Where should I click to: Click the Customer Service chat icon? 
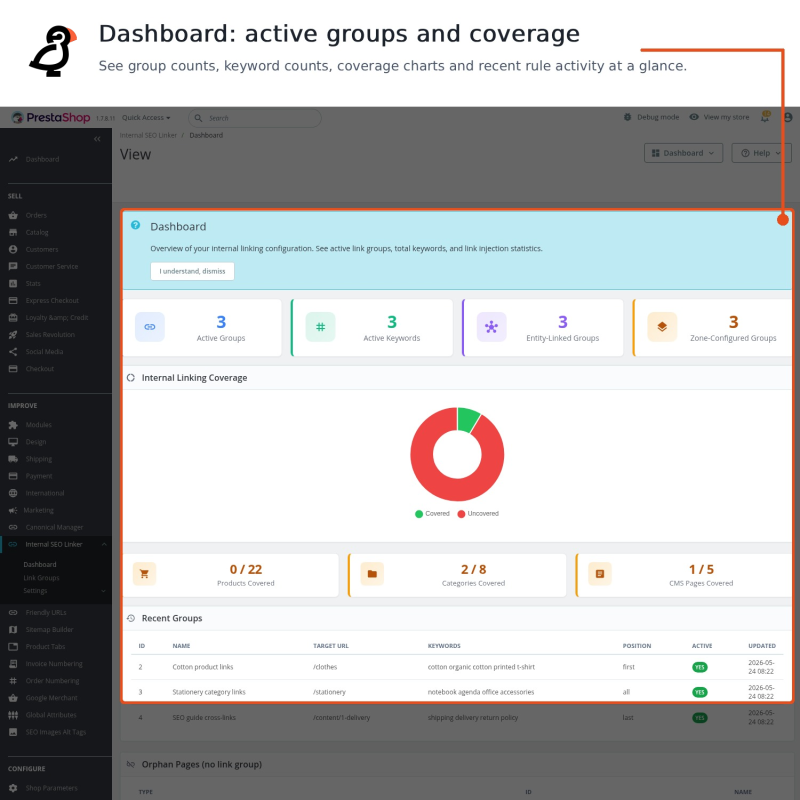click(13, 266)
